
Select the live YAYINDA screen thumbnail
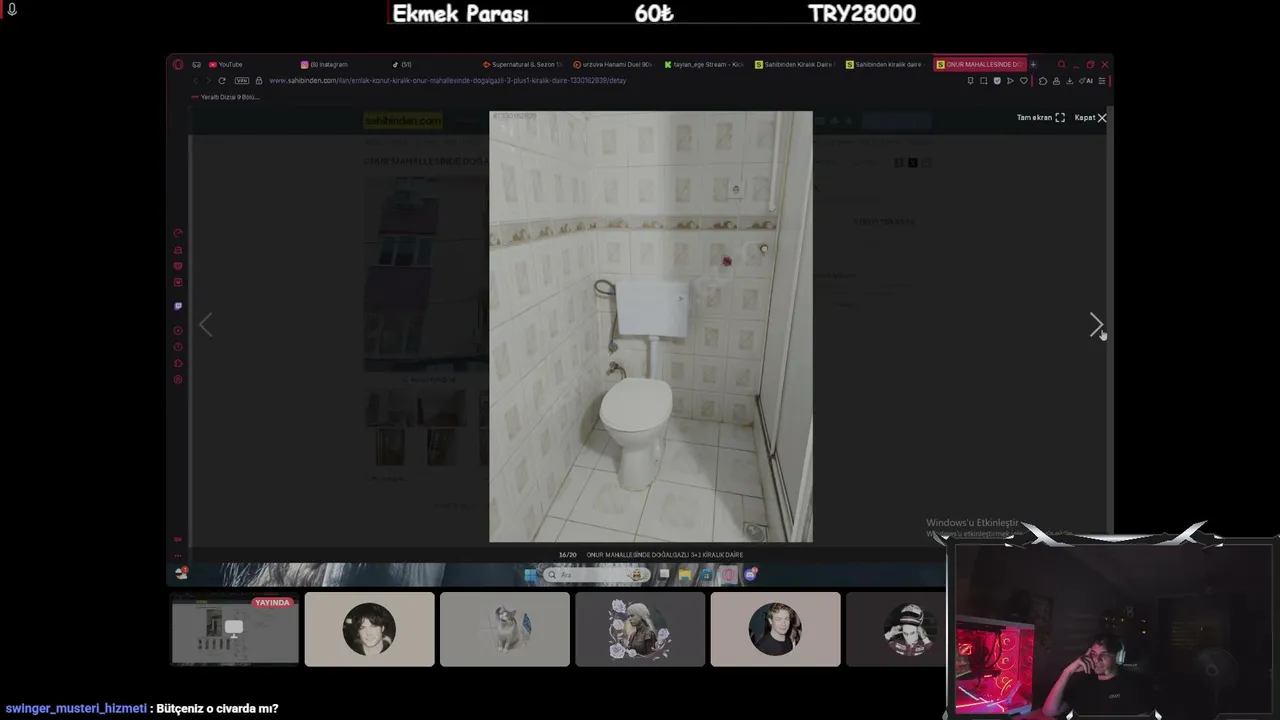pos(234,629)
